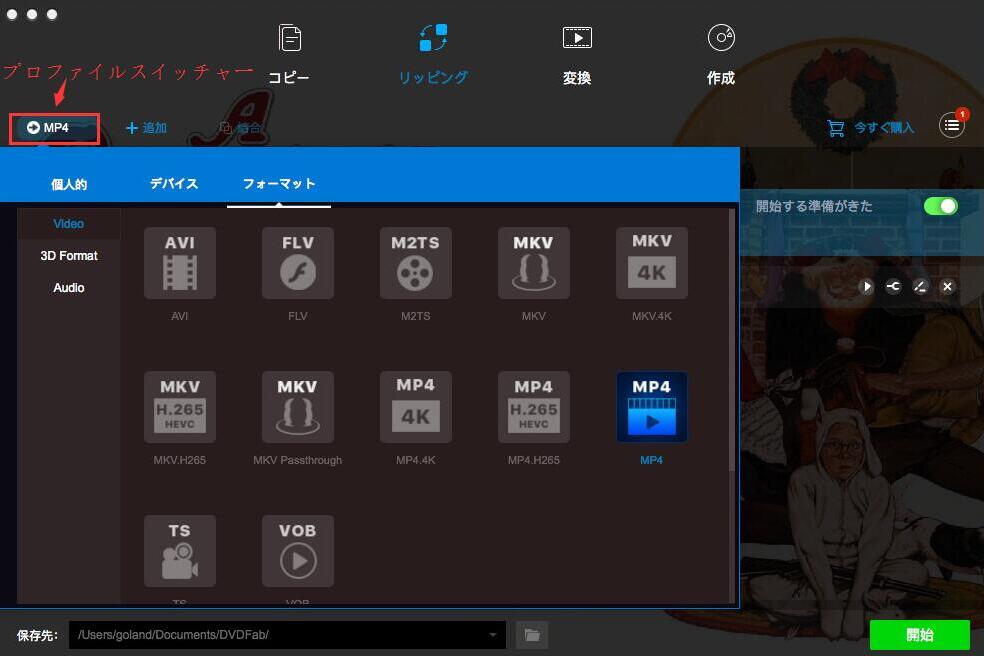Choose the MP4.H265 format icon
Image resolution: width=984 pixels, height=656 pixels.
534,407
